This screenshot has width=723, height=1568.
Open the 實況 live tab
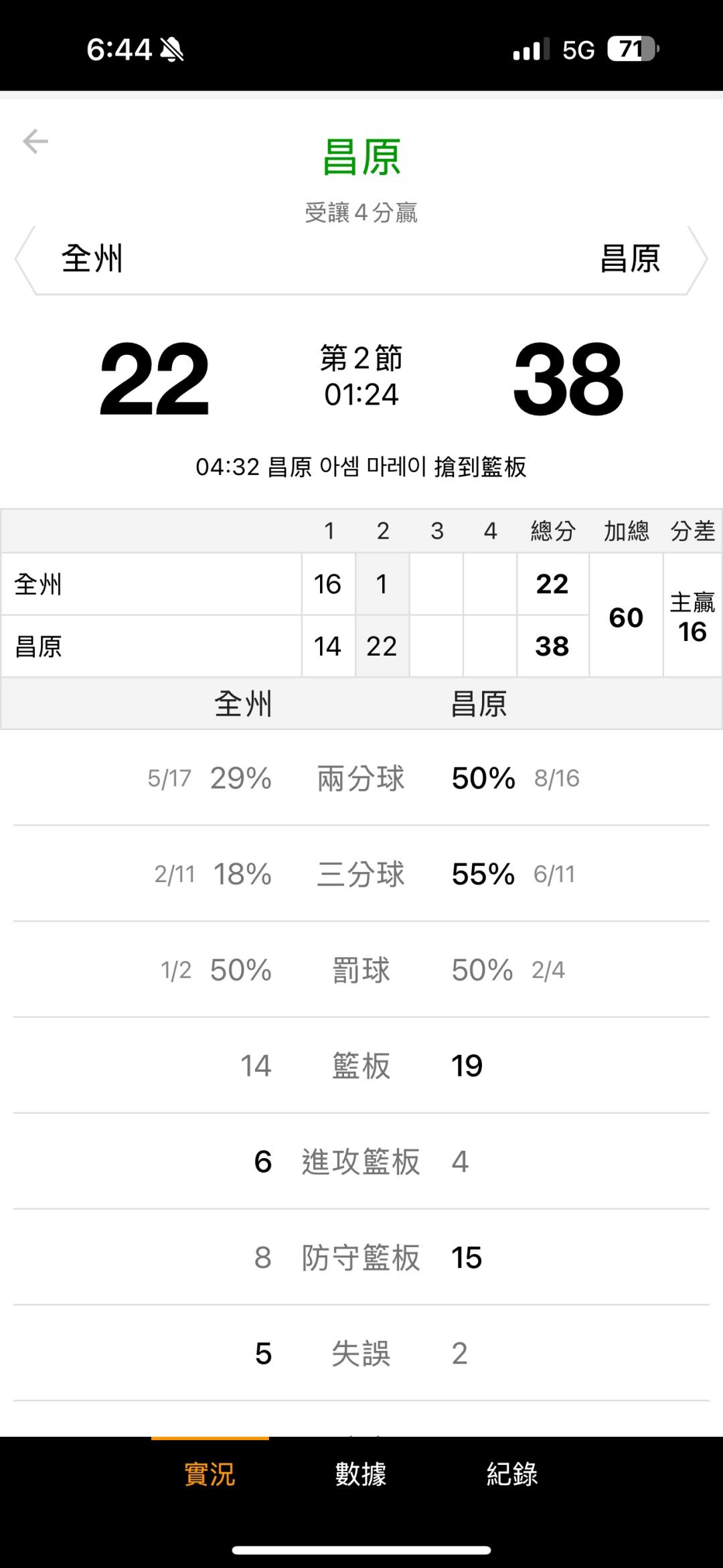pos(210,1474)
